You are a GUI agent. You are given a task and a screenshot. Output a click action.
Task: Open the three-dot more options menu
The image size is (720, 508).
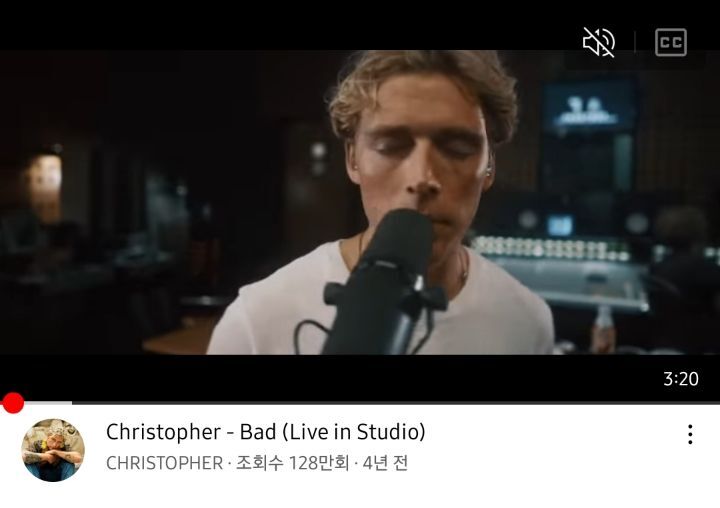(x=690, y=434)
